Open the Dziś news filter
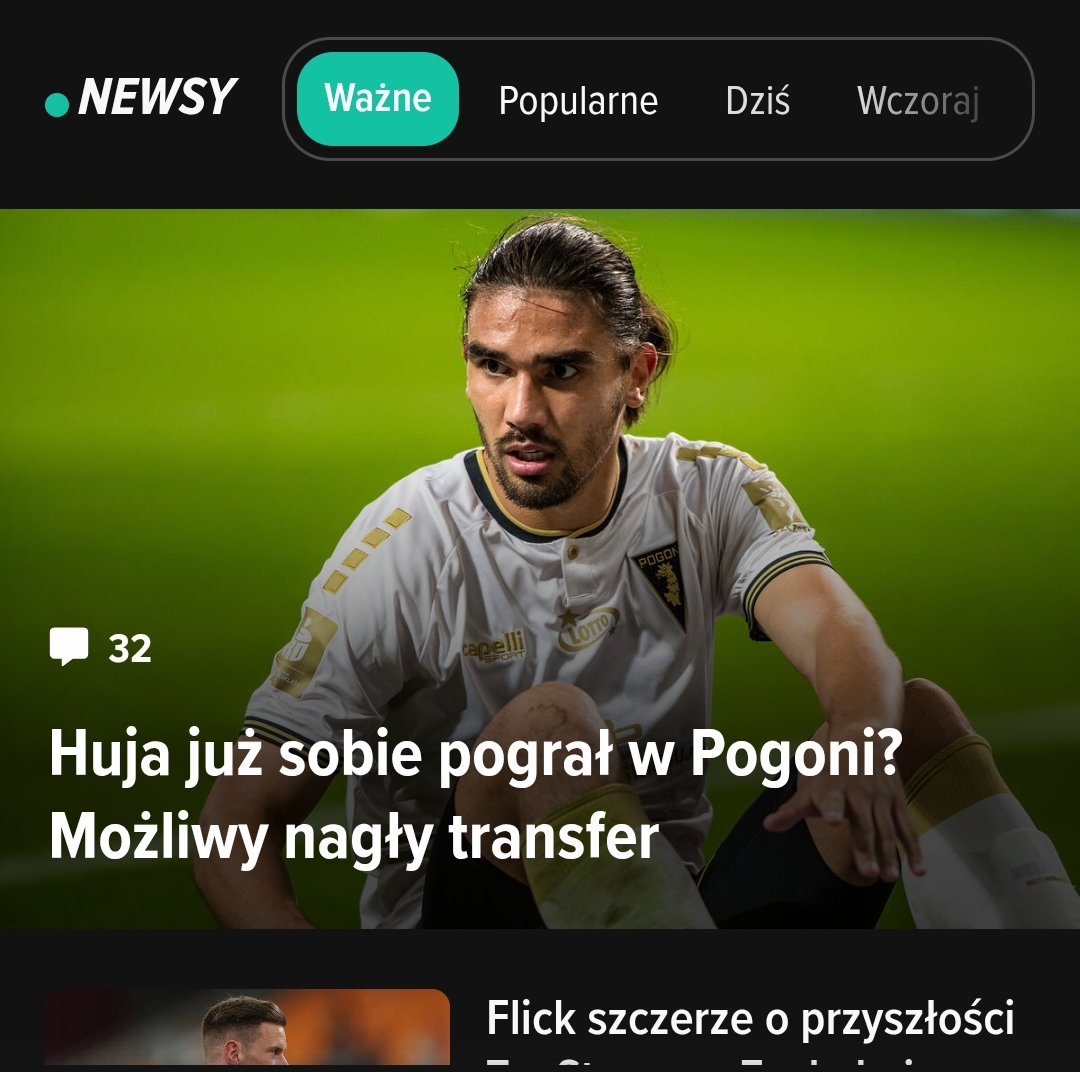Image resolution: width=1080 pixels, height=1072 pixels. (x=758, y=101)
